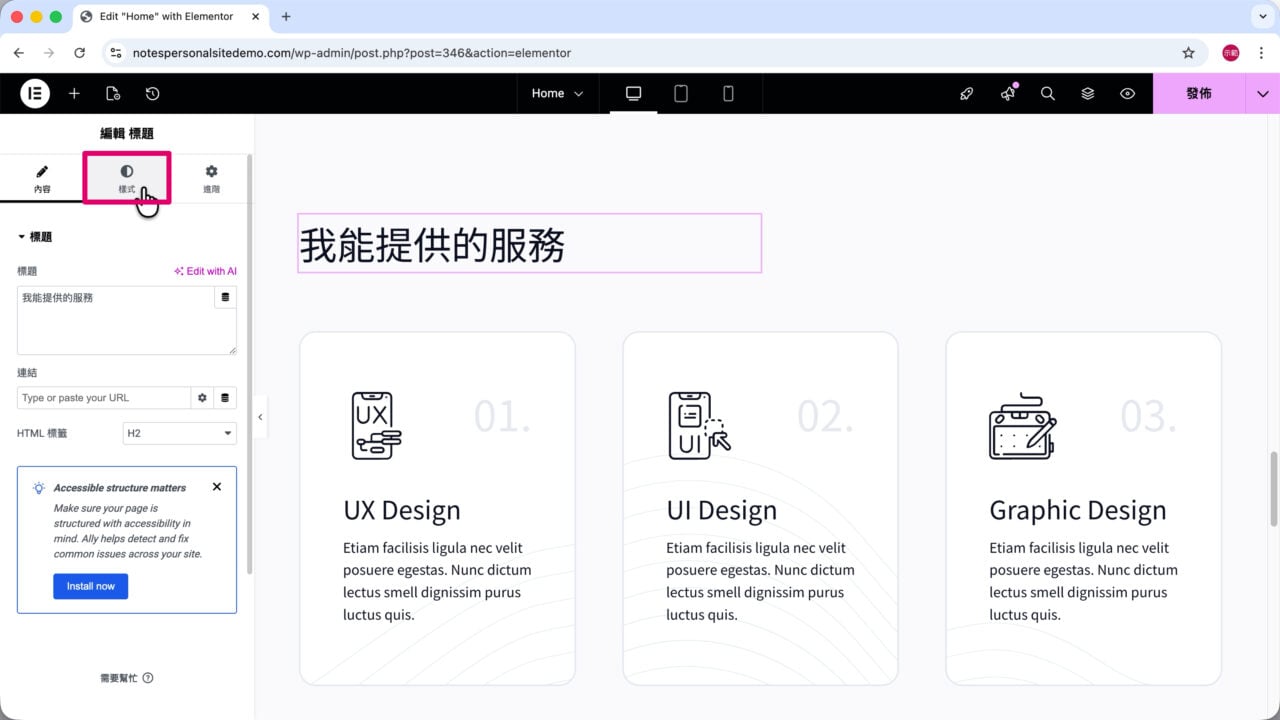
Task: Open the Elementor logo menu
Action: coord(35,93)
